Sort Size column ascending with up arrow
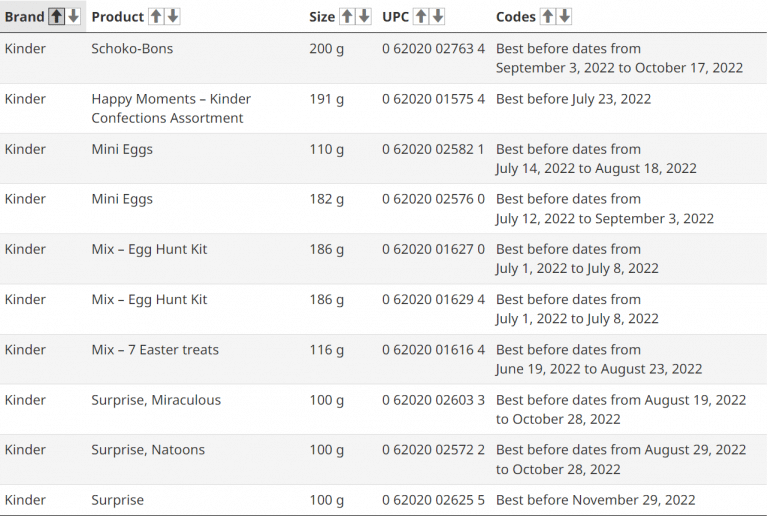 347,16
